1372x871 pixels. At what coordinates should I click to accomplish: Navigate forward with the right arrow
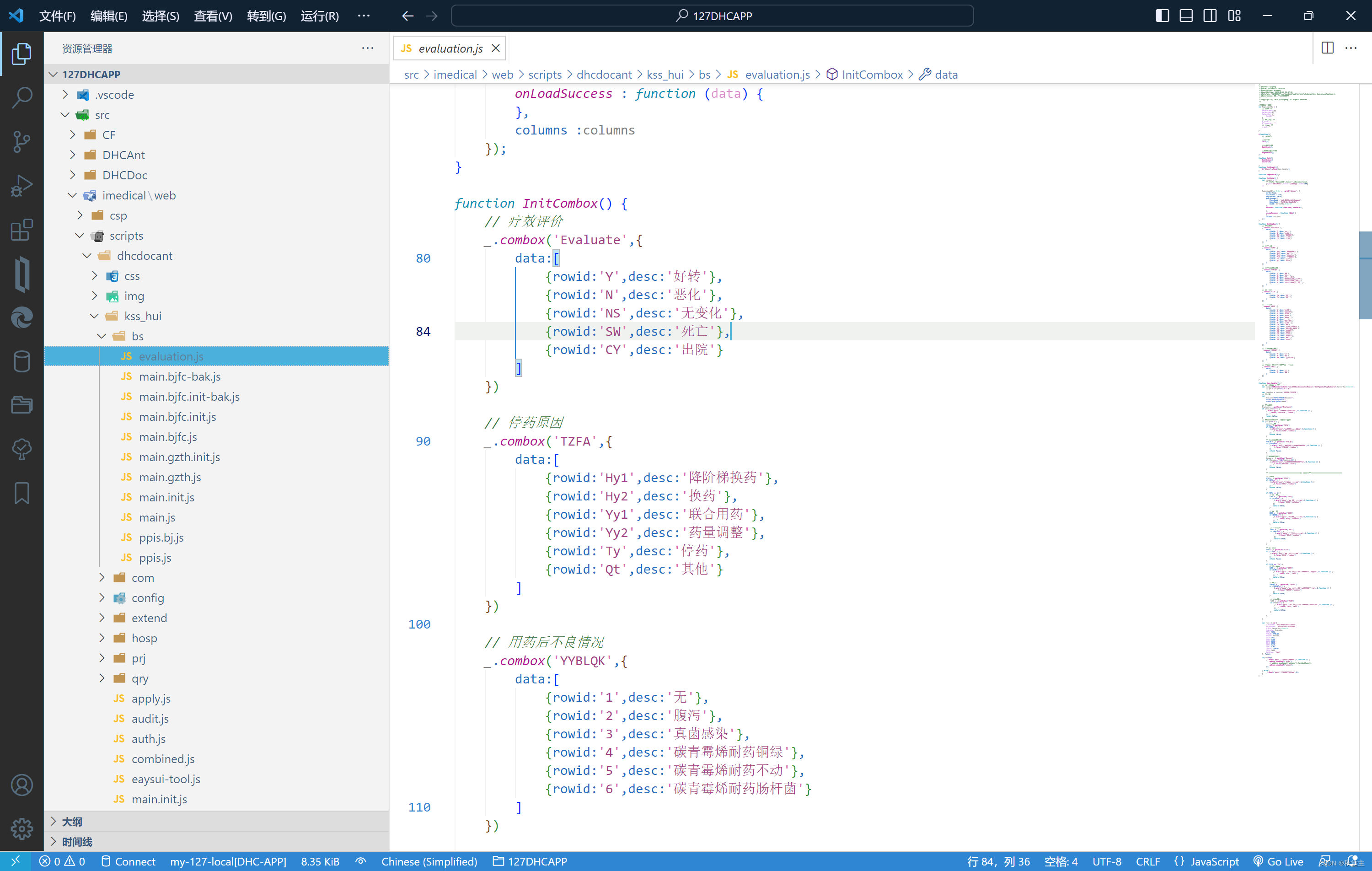tap(432, 16)
